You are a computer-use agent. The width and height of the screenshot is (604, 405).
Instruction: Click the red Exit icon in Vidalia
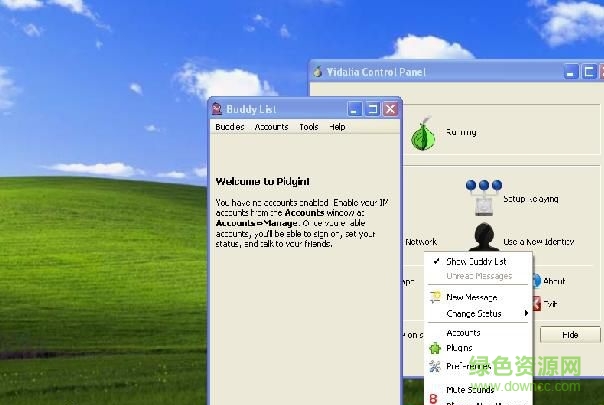(x=536, y=303)
